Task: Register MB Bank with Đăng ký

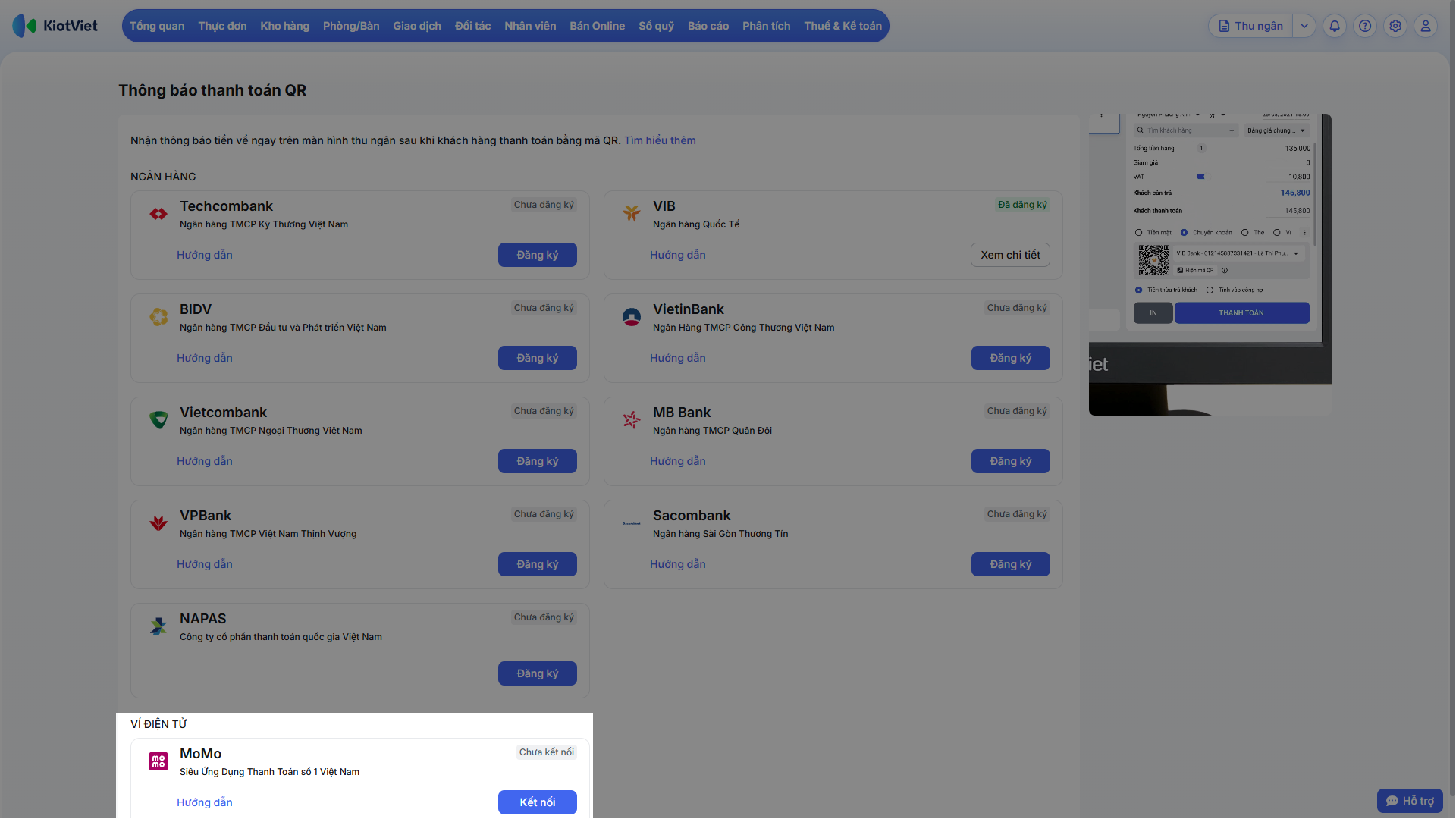Action: 1011,461
